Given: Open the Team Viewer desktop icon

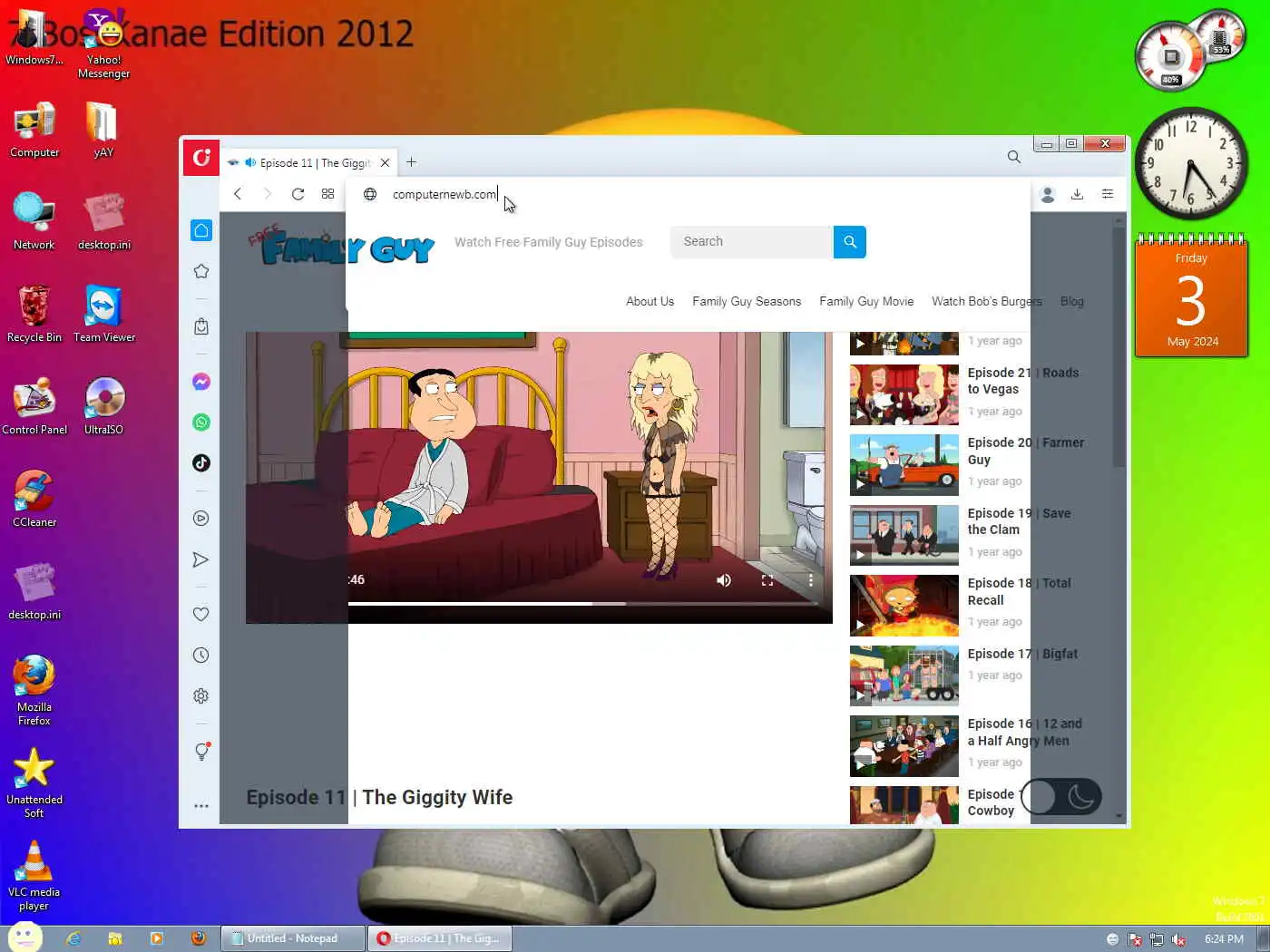Looking at the screenshot, I should (x=104, y=314).
